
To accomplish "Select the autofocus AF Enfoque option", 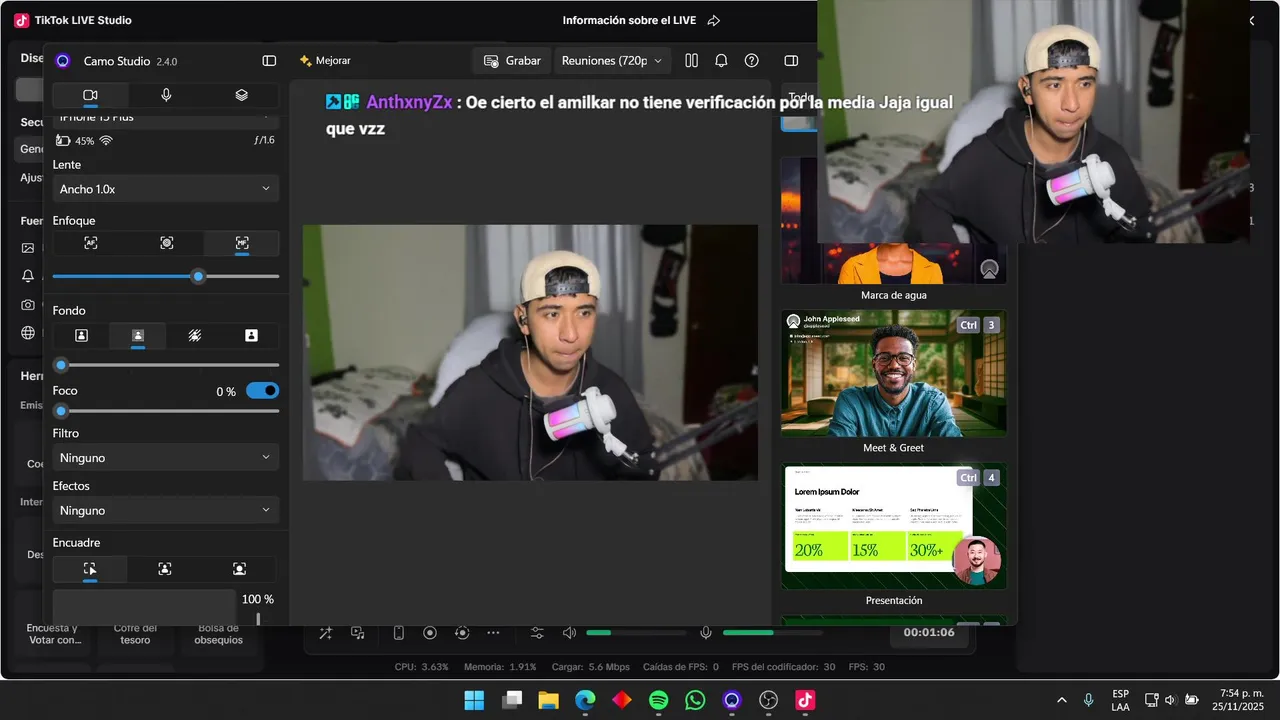I will point(91,243).
